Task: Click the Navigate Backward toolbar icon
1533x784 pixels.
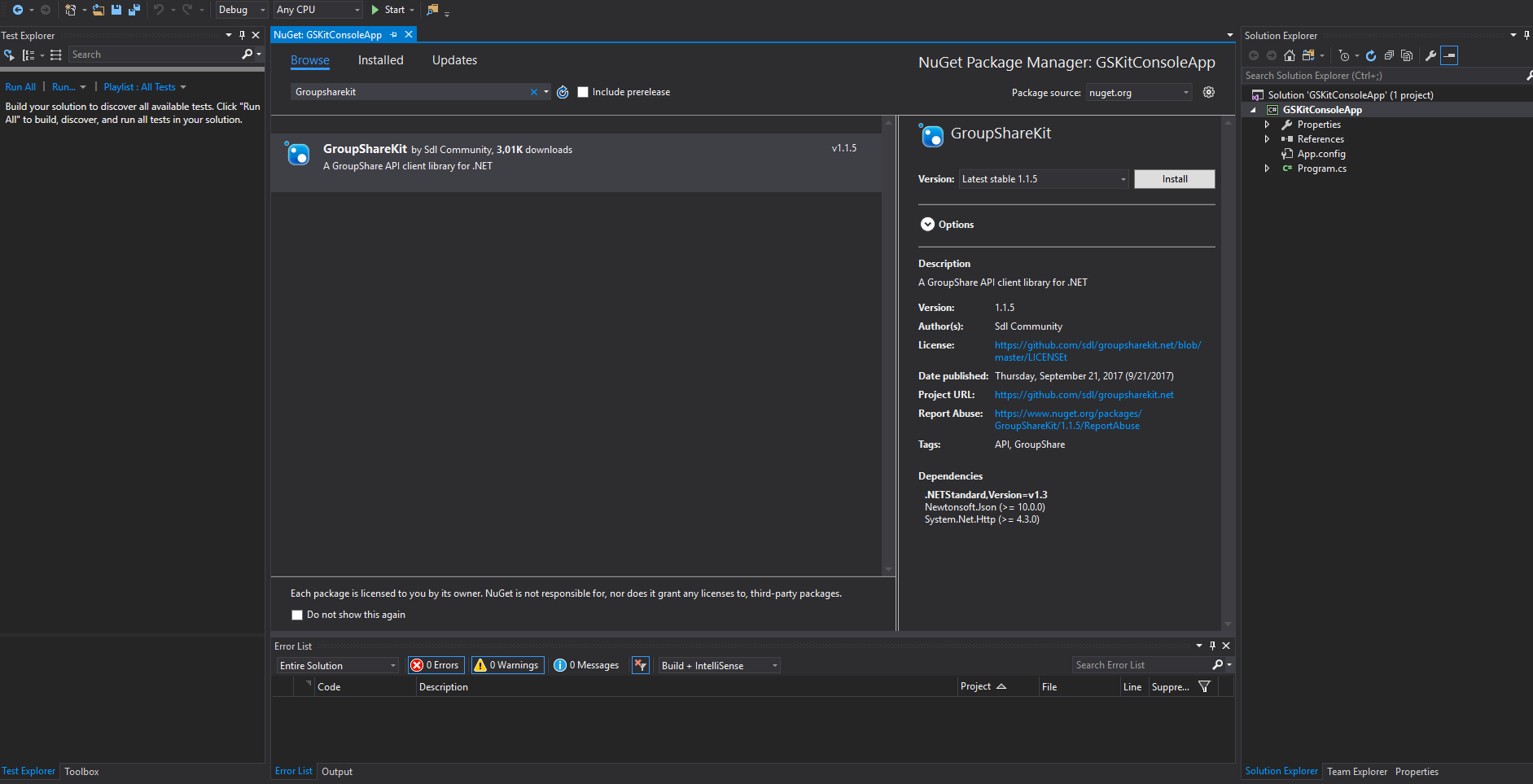Action: (17, 10)
